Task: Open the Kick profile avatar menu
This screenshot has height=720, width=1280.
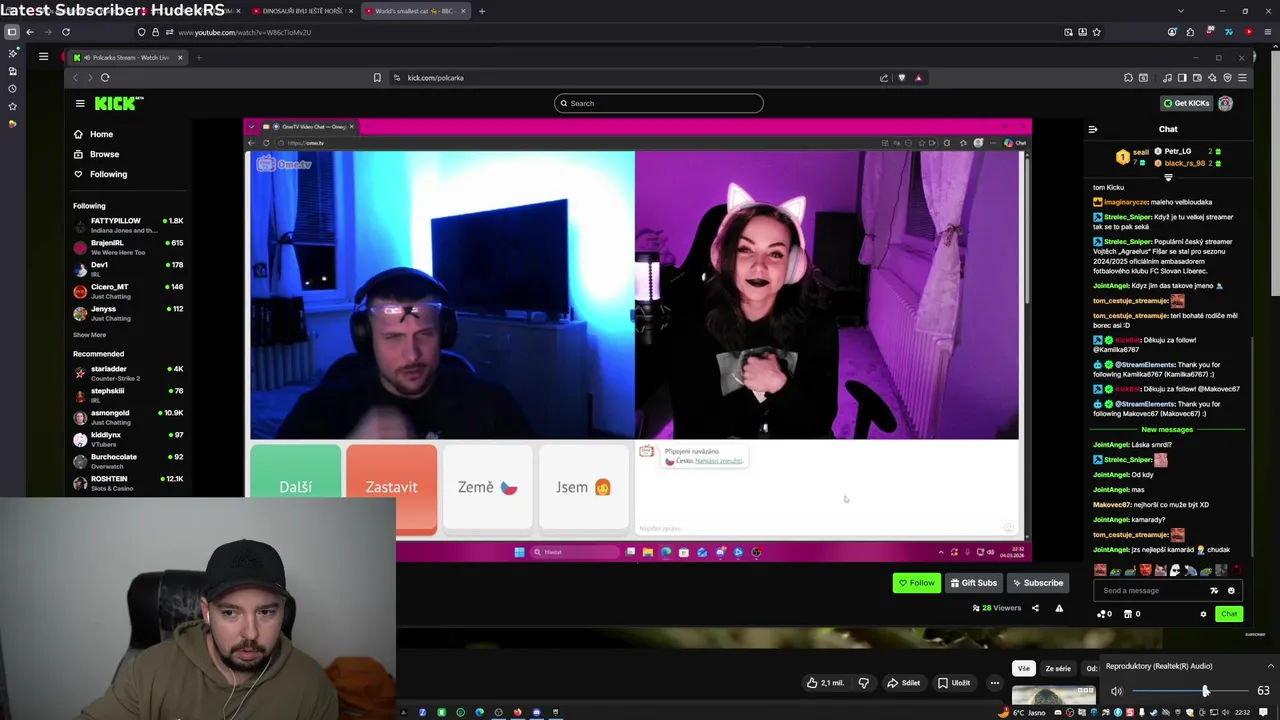Action: point(1225,103)
